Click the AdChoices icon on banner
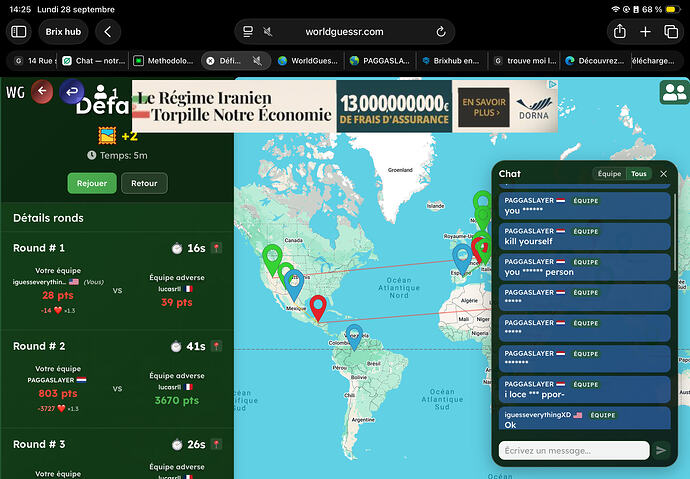The width and height of the screenshot is (690, 479). click(x=553, y=84)
